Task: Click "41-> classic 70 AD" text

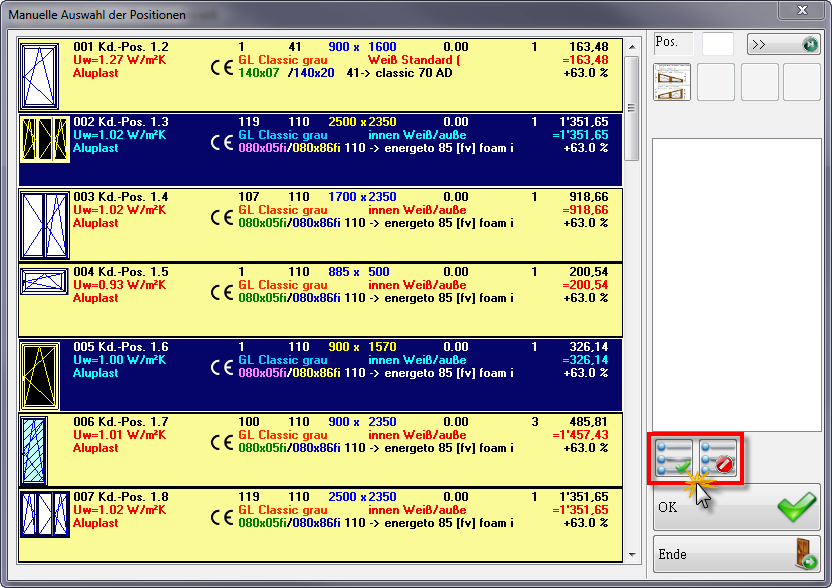Action: click(400, 73)
